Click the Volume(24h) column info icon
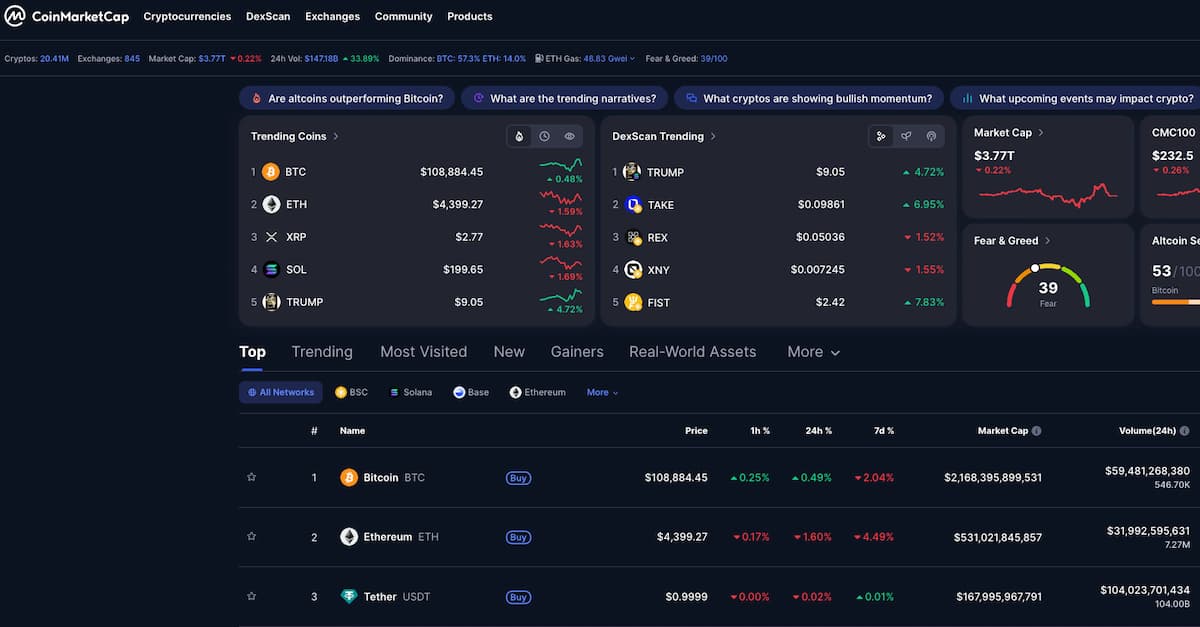1200x627 pixels. pyautogui.click(x=1184, y=431)
